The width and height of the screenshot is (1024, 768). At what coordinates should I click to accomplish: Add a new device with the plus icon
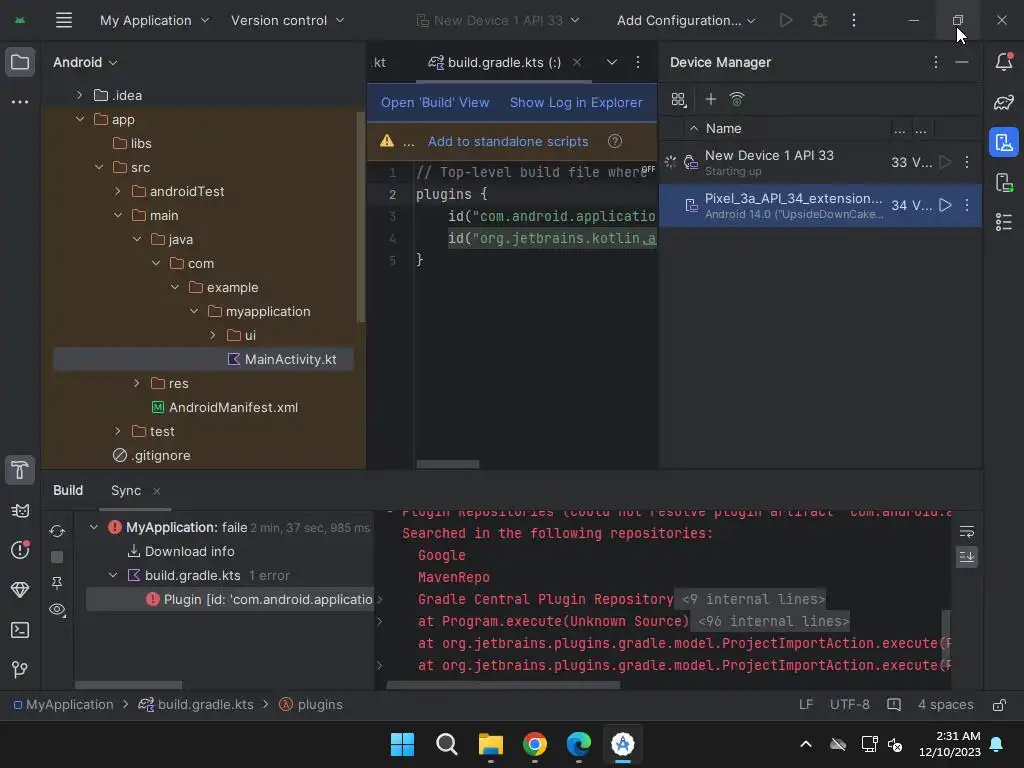coord(711,99)
